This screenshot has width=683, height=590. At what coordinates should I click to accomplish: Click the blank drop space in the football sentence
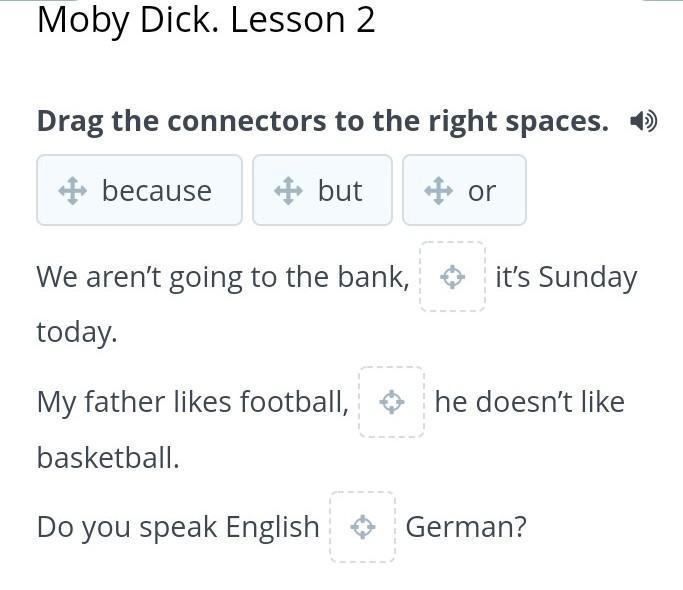pos(392,402)
